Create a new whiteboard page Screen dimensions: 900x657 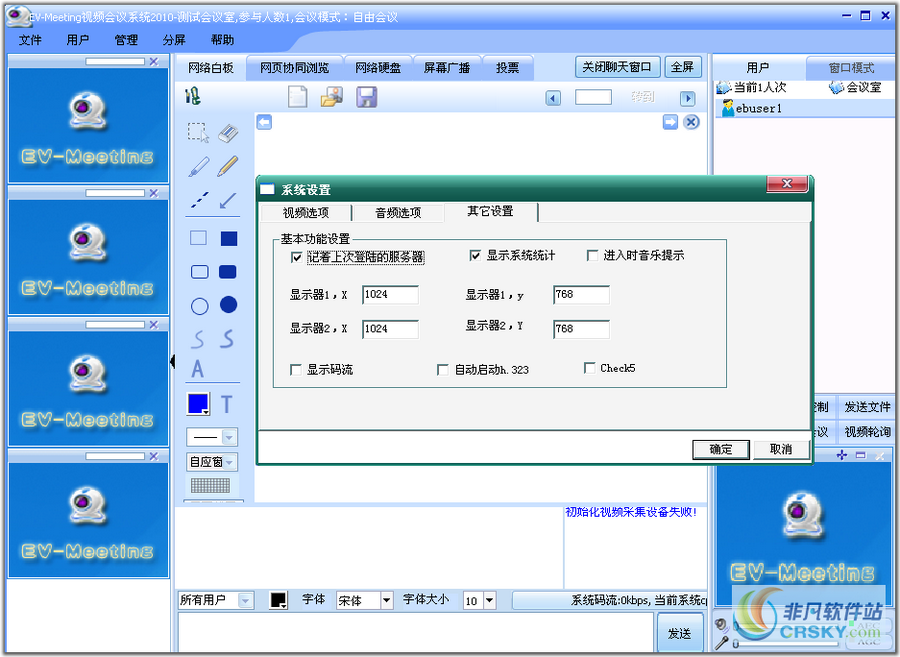point(297,97)
